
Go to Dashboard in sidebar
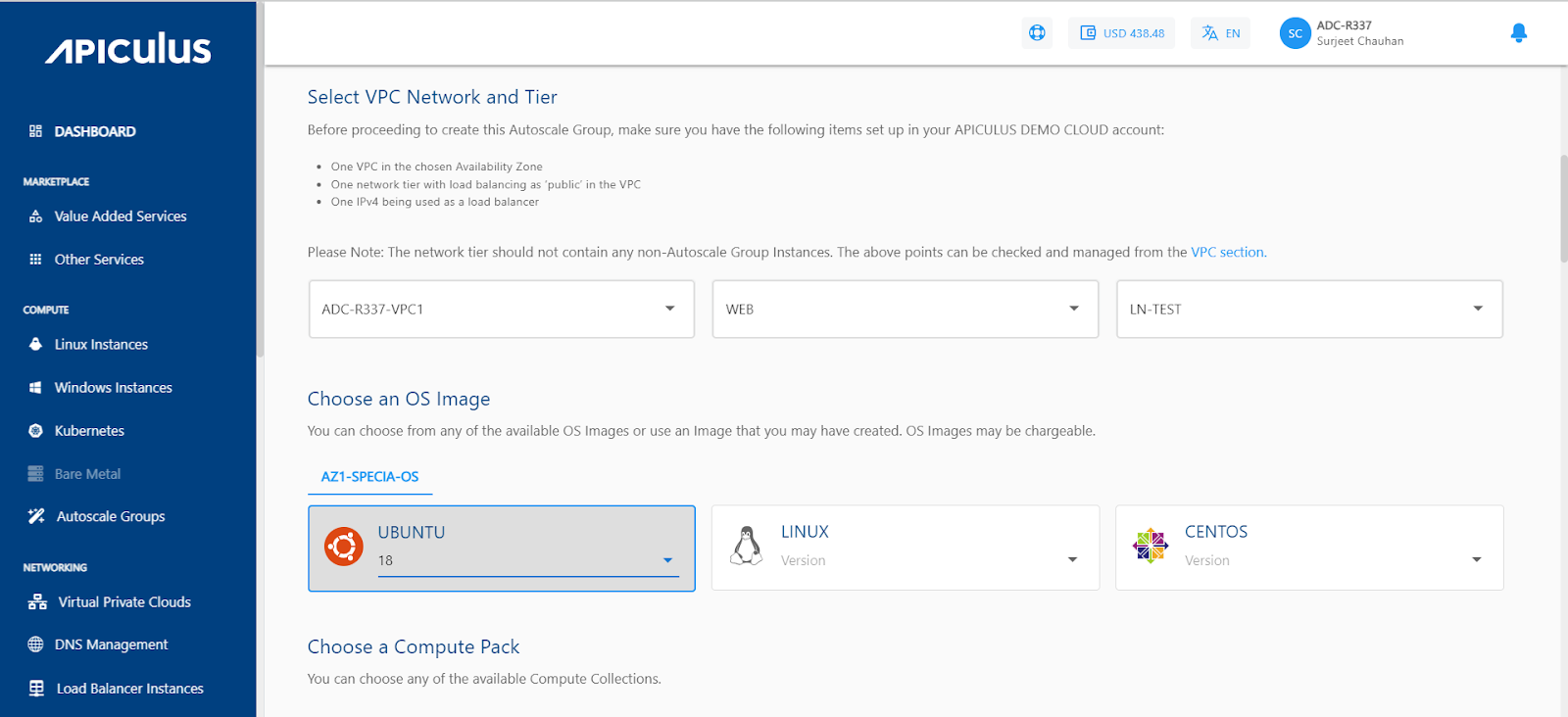(95, 131)
